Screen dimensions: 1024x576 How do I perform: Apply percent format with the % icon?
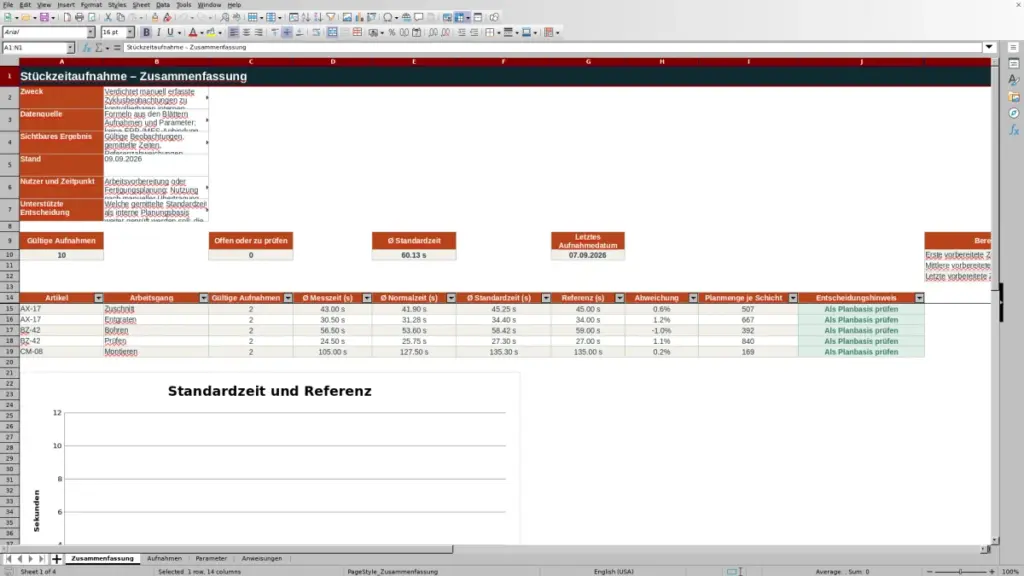(392, 33)
